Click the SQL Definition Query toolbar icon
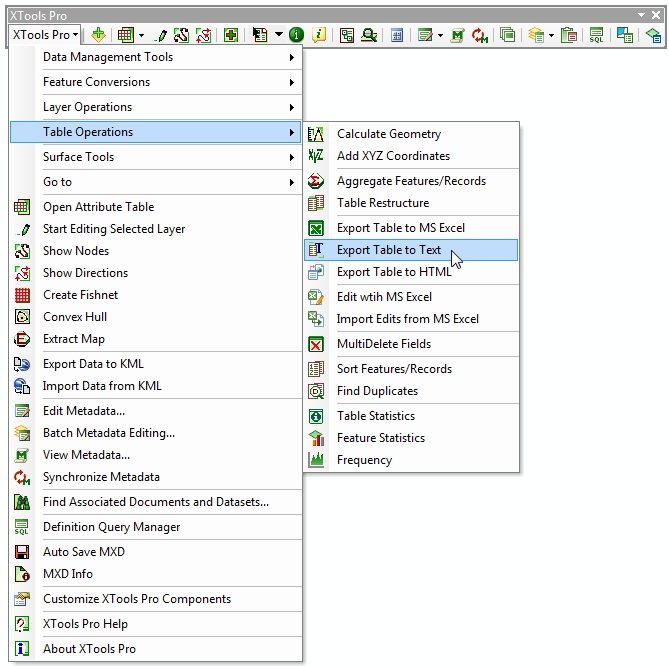 point(596,35)
